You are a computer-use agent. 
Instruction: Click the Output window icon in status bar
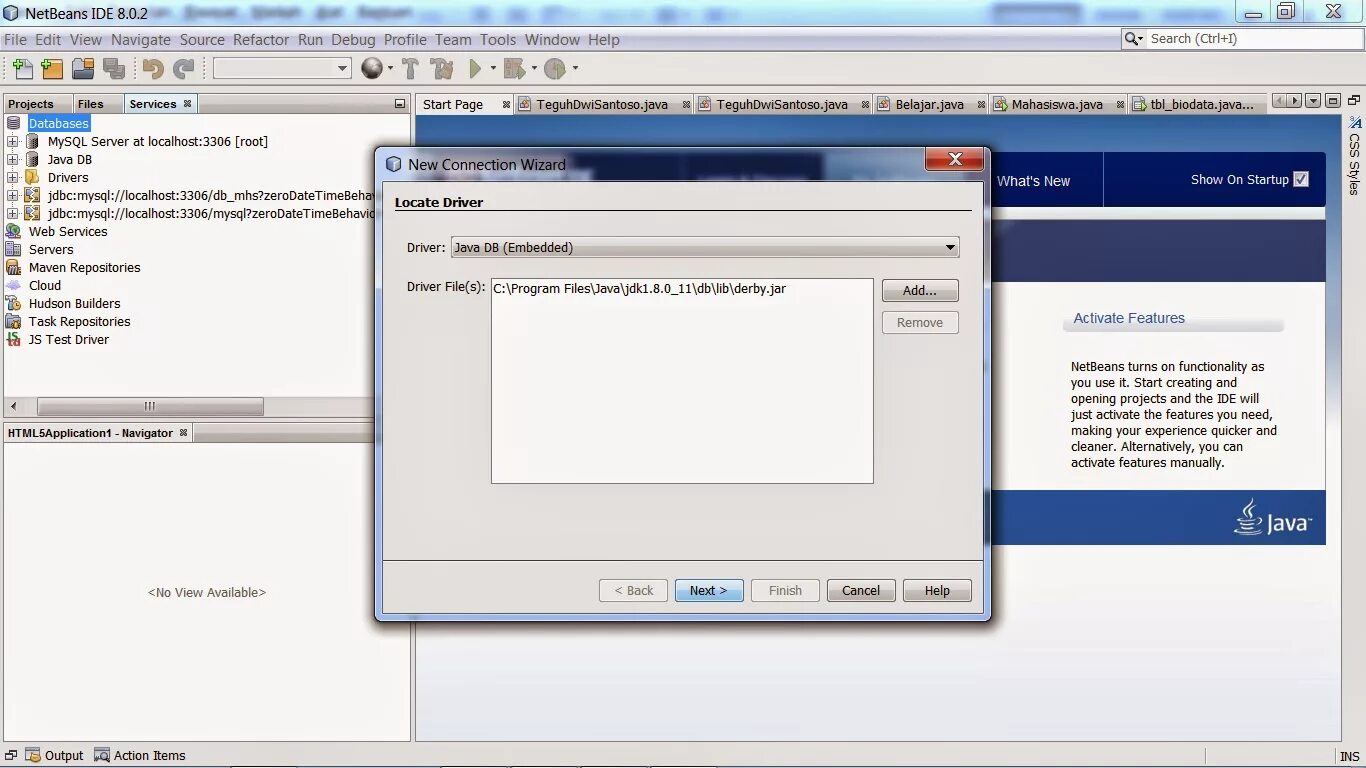33,755
